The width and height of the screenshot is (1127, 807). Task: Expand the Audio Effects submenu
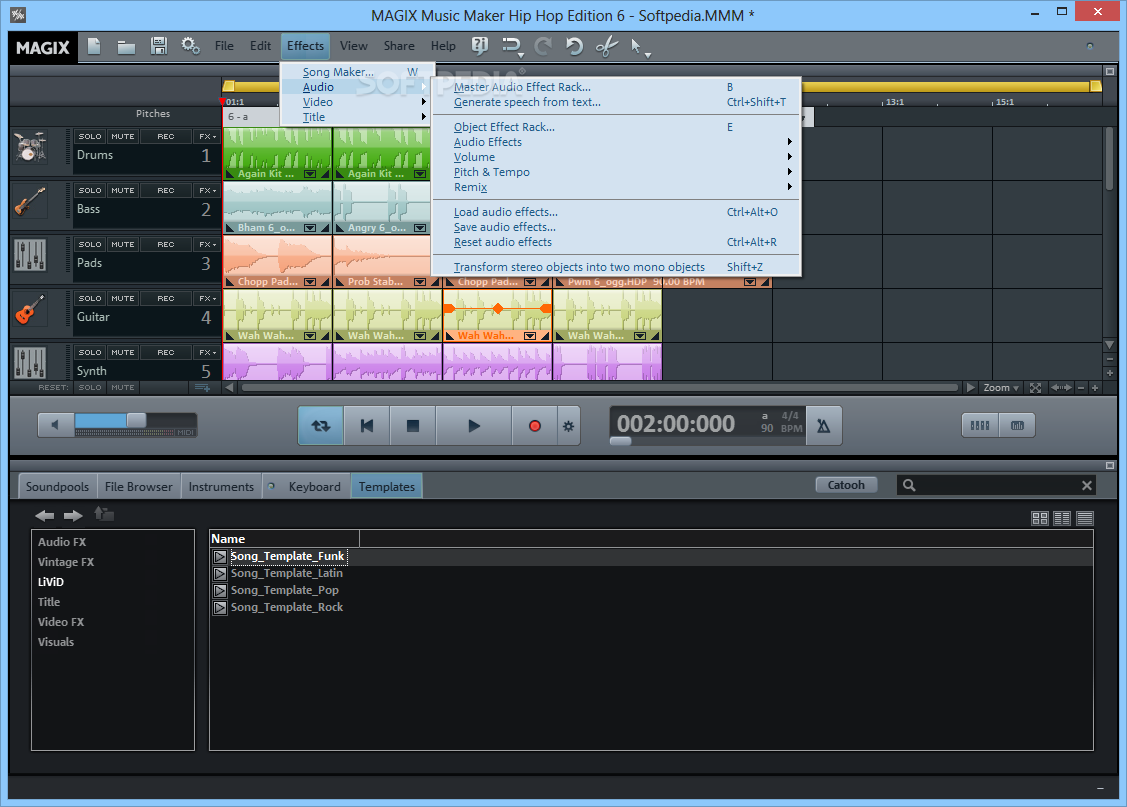click(617, 142)
